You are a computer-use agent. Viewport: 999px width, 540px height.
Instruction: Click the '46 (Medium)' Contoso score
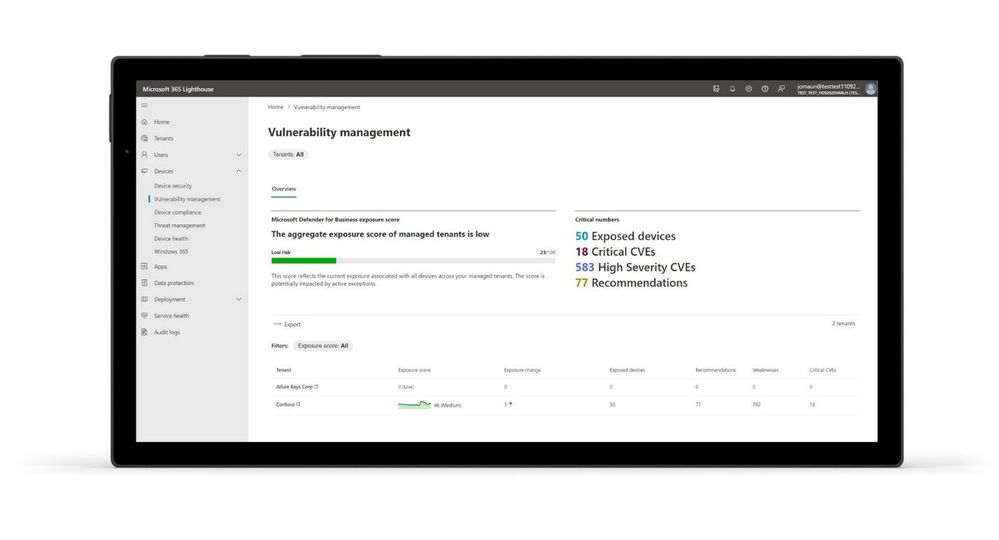pos(447,405)
